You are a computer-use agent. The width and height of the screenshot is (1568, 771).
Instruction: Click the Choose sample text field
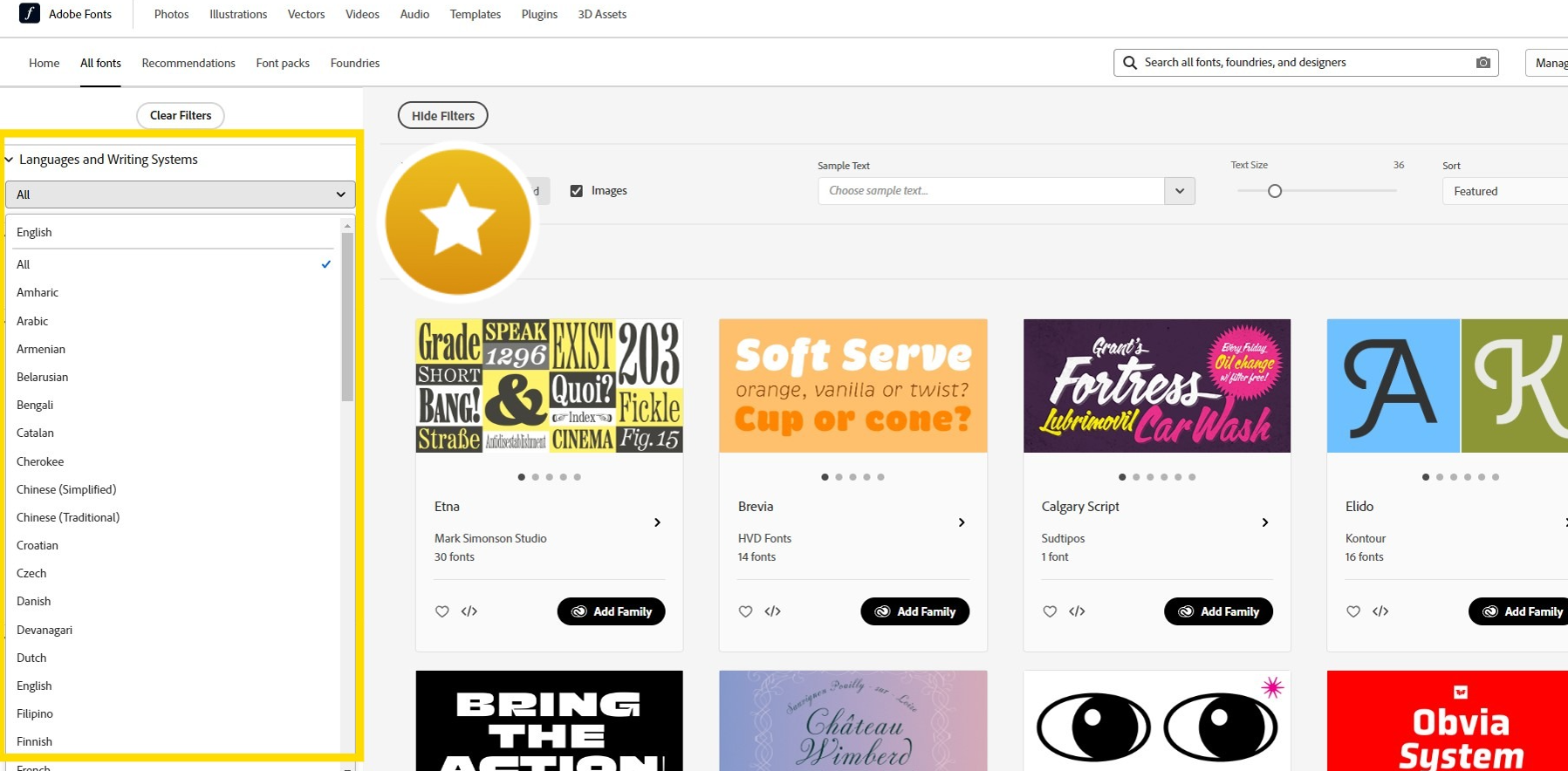[991, 191]
